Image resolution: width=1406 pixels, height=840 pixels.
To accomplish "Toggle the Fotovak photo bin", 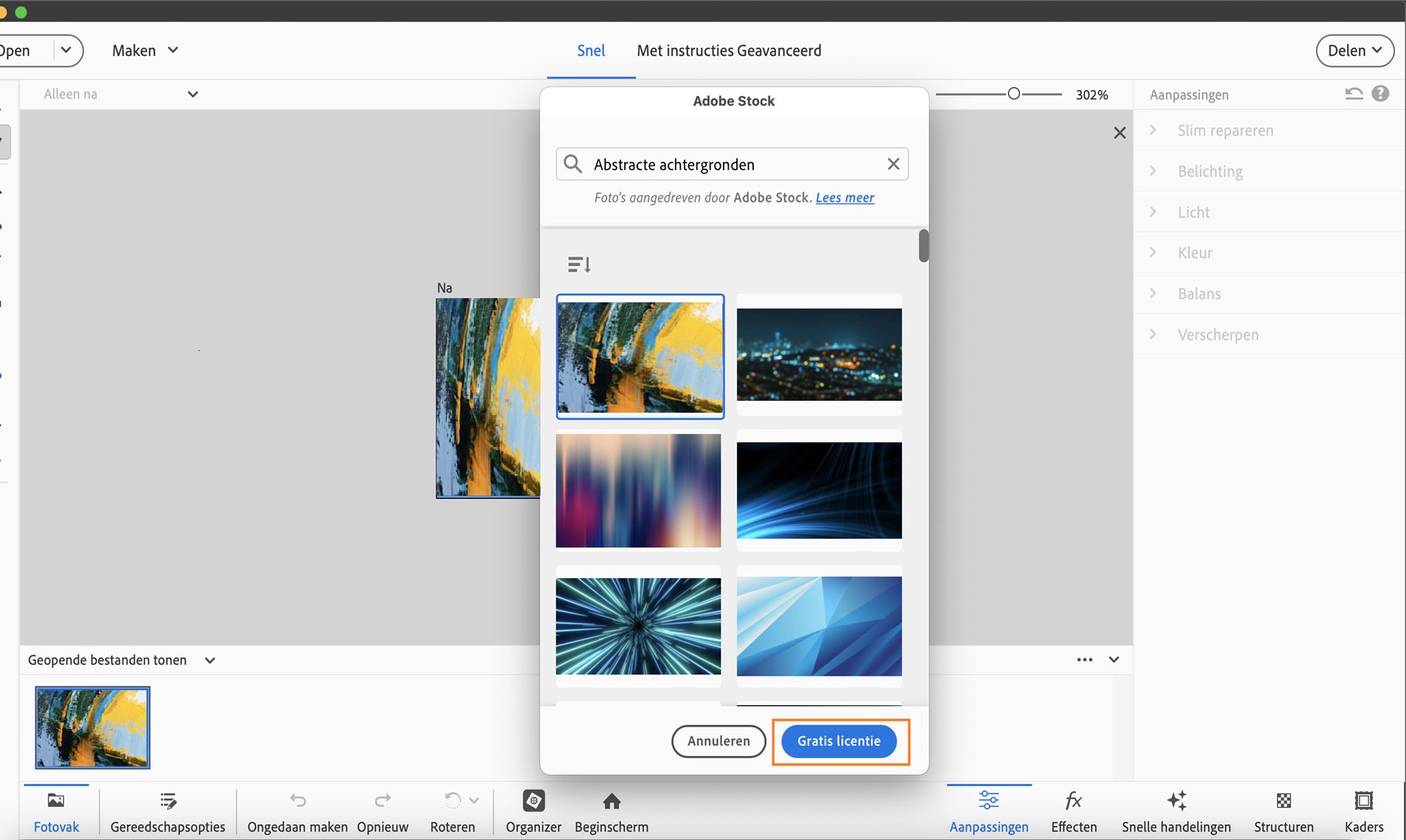I will [x=56, y=811].
